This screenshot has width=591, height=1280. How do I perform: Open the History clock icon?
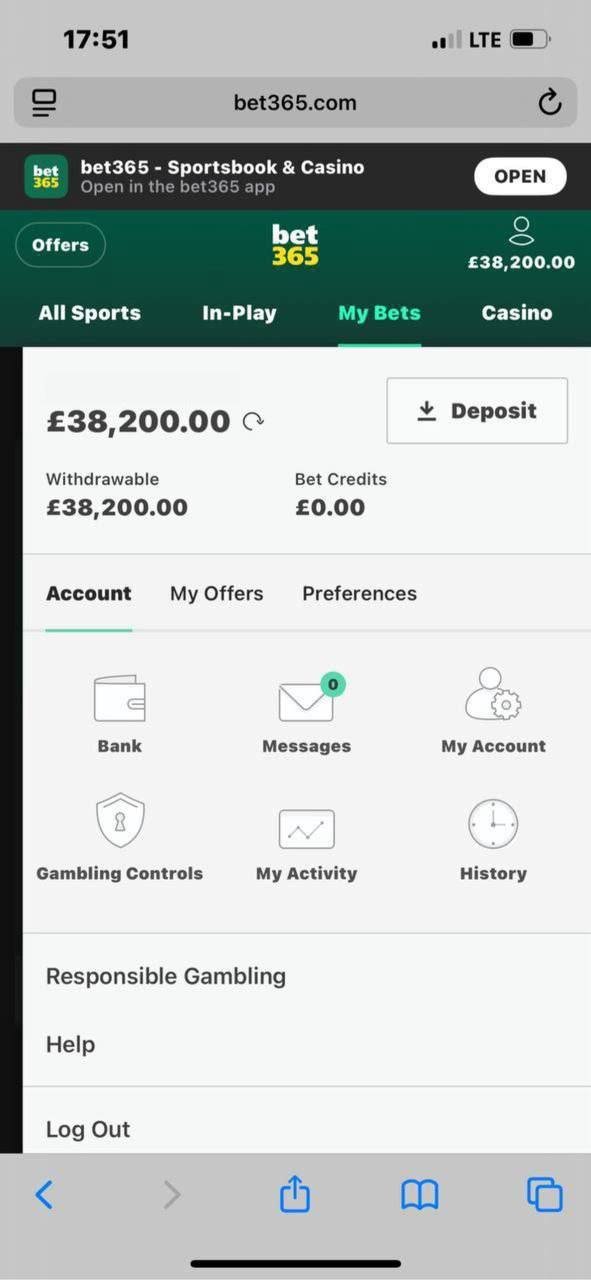[493, 824]
